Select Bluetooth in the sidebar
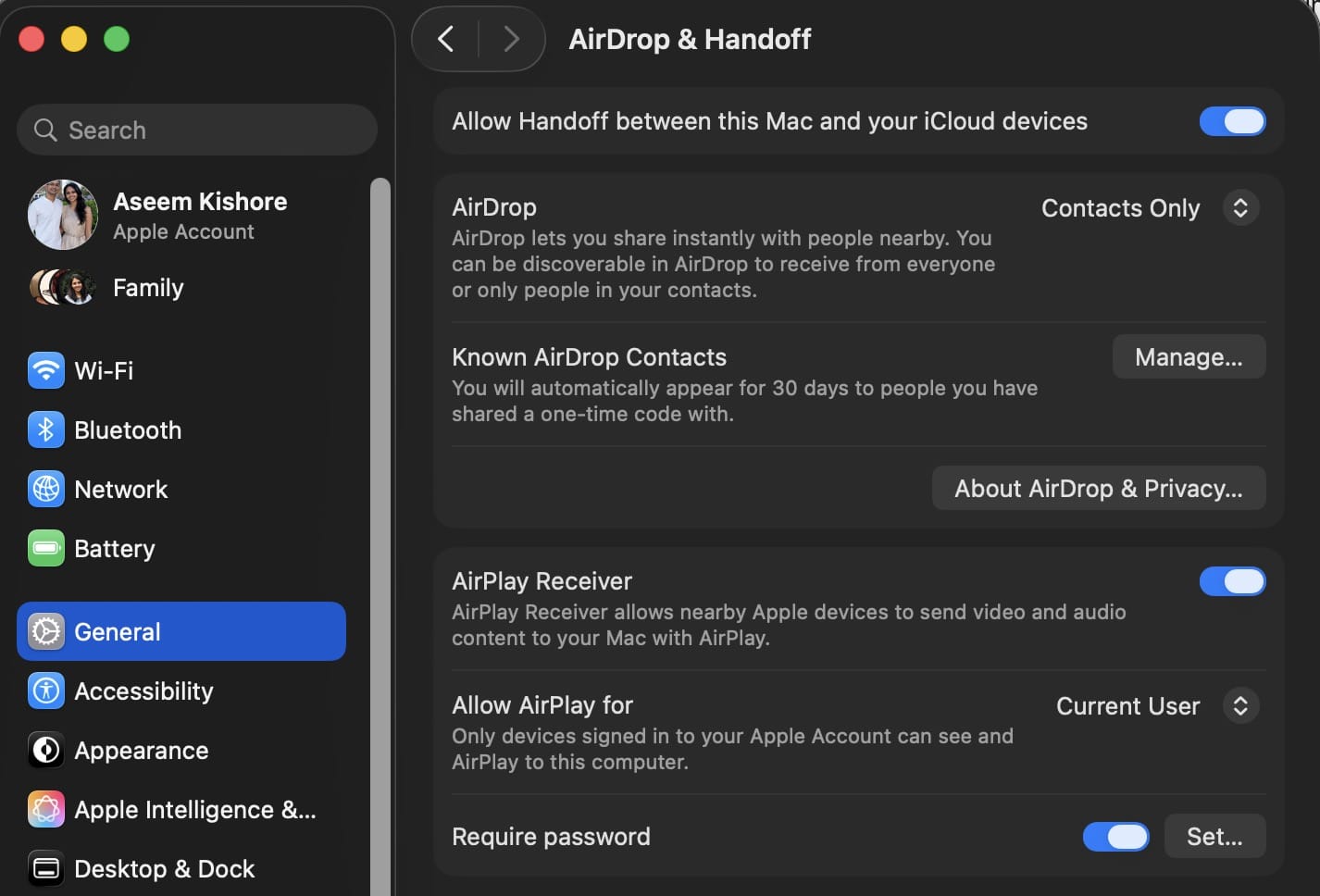 (181, 430)
